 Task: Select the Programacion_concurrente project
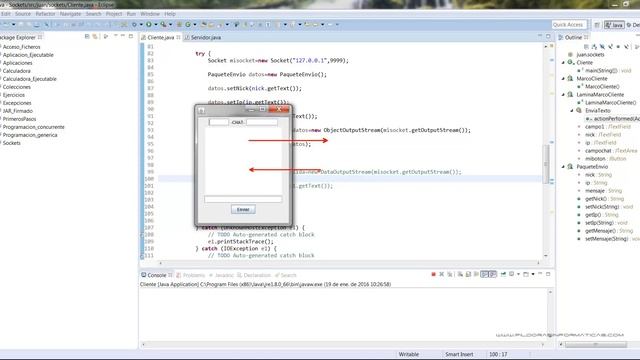pos(33,127)
